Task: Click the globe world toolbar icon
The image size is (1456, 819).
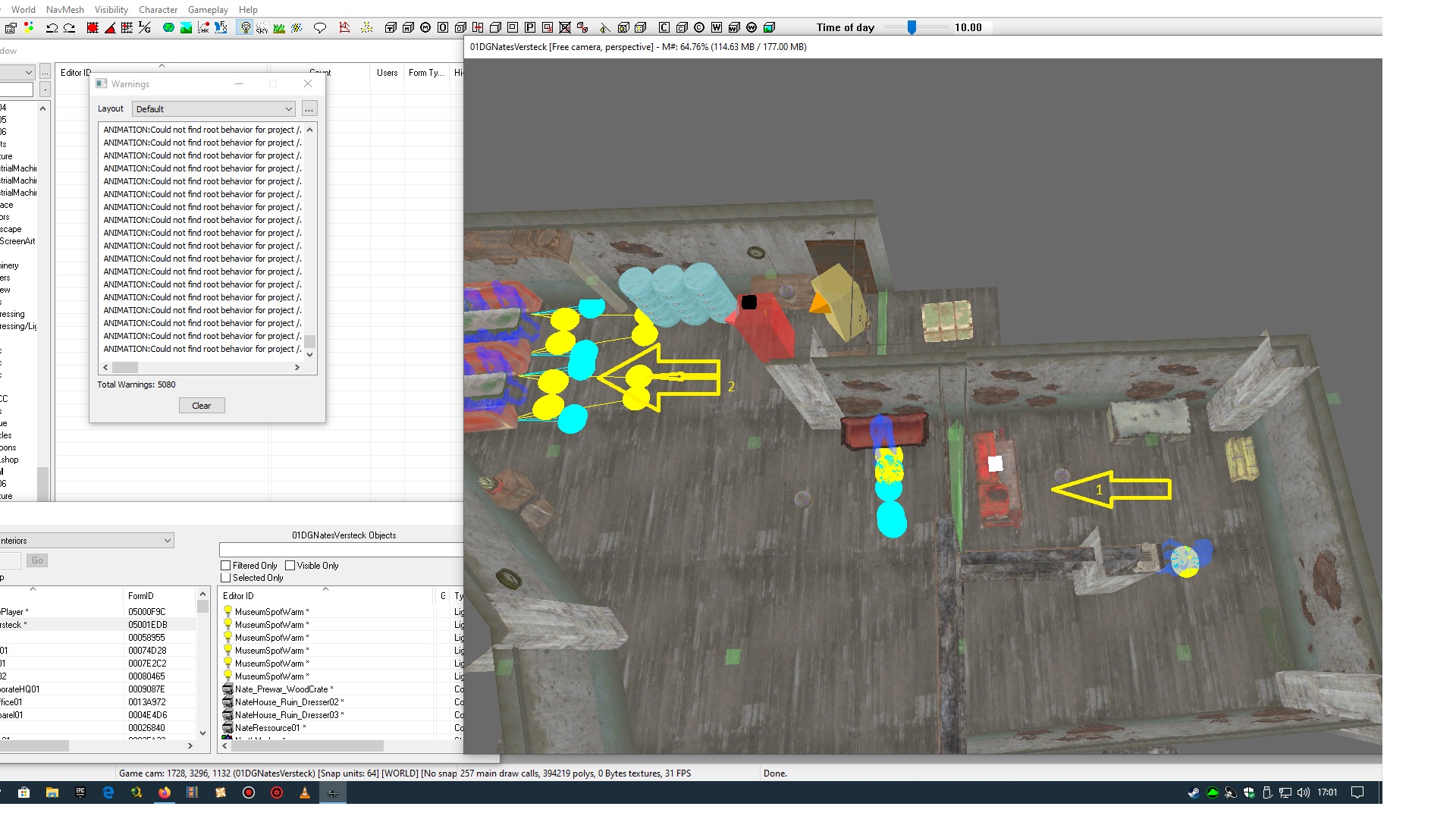Action: (x=168, y=28)
